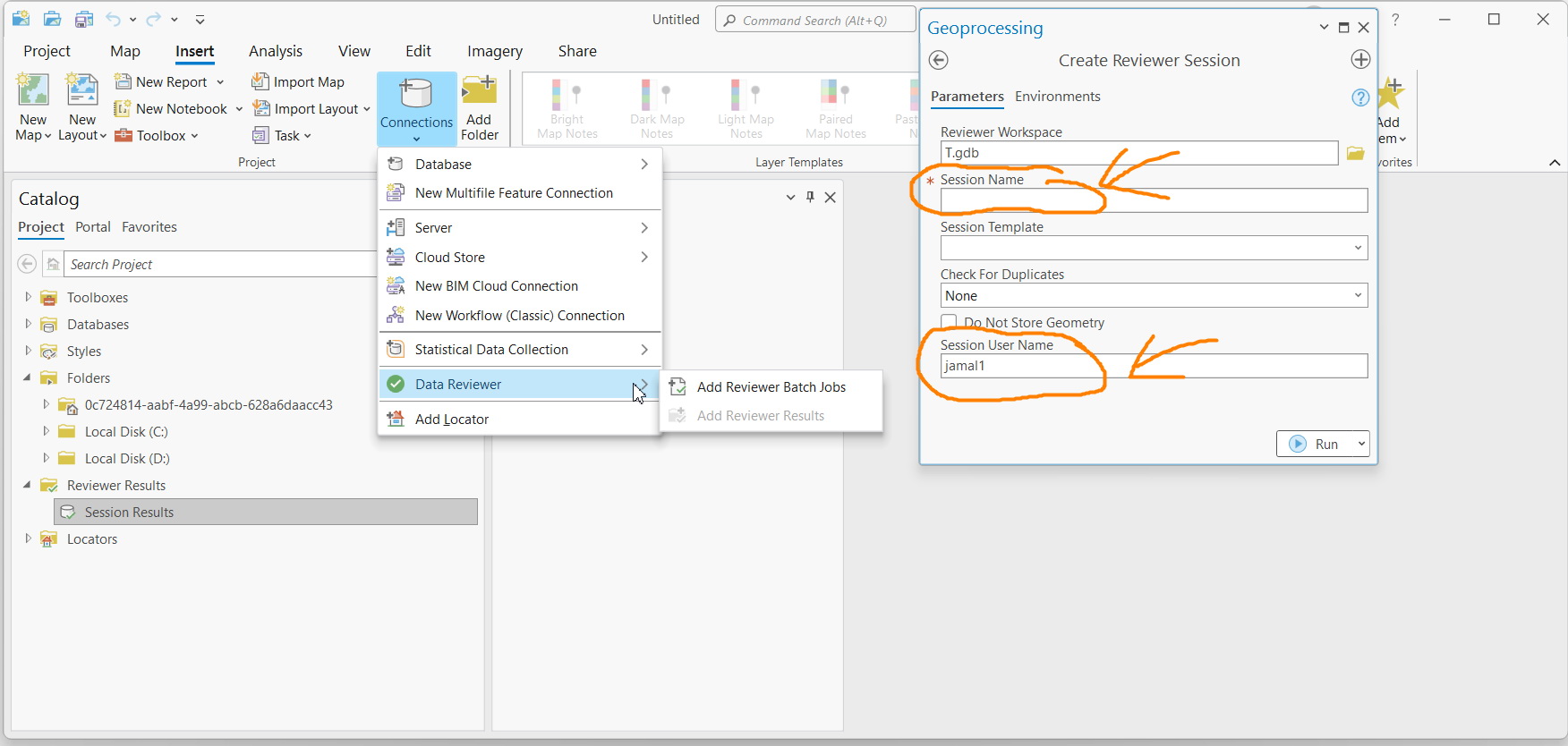Open the Data Reviewer submenu
This screenshot has height=746, width=1568.
[x=520, y=384]
